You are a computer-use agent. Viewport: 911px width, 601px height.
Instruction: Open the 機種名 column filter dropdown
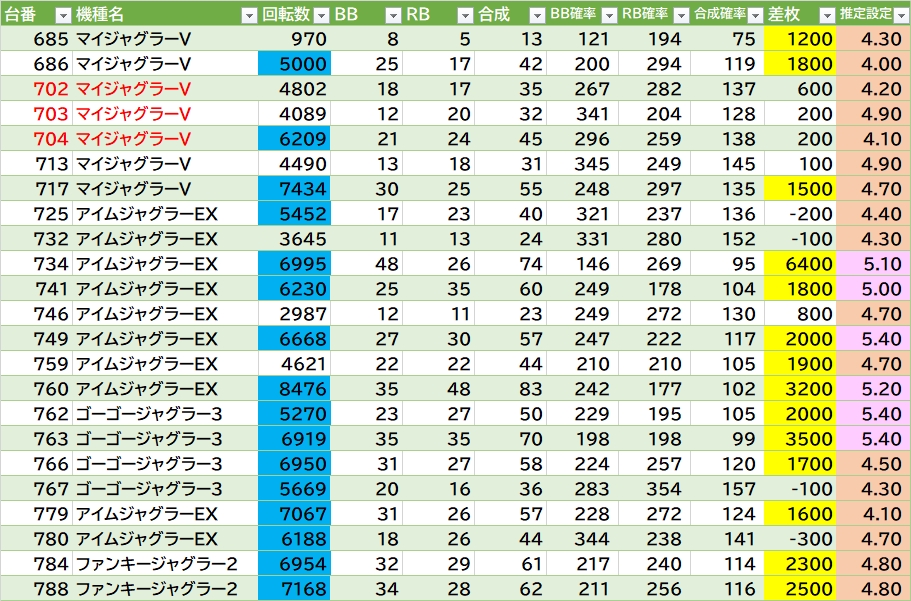coord(249,15)
